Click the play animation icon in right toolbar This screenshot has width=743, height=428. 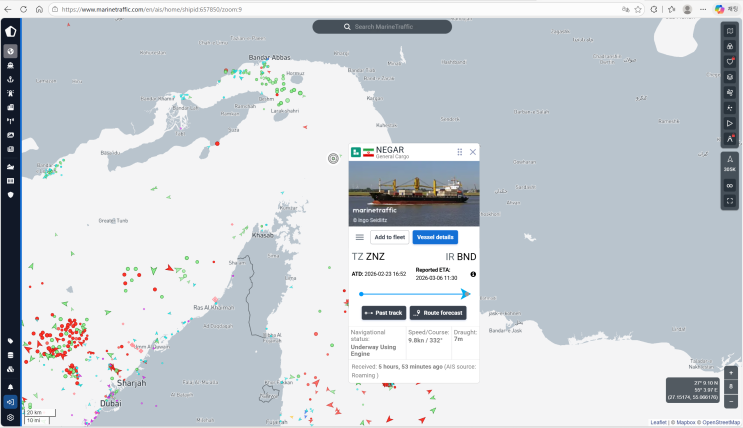click(730, 123)
